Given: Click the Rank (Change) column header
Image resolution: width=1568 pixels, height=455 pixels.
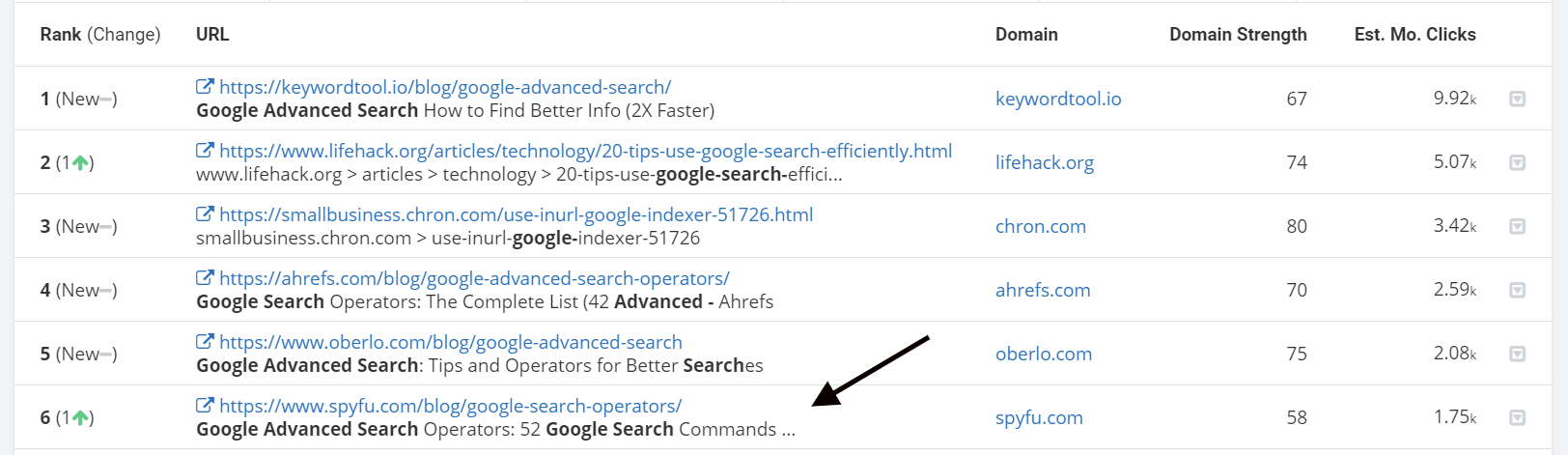Looking at the screenshot, I should click(100, 35).
